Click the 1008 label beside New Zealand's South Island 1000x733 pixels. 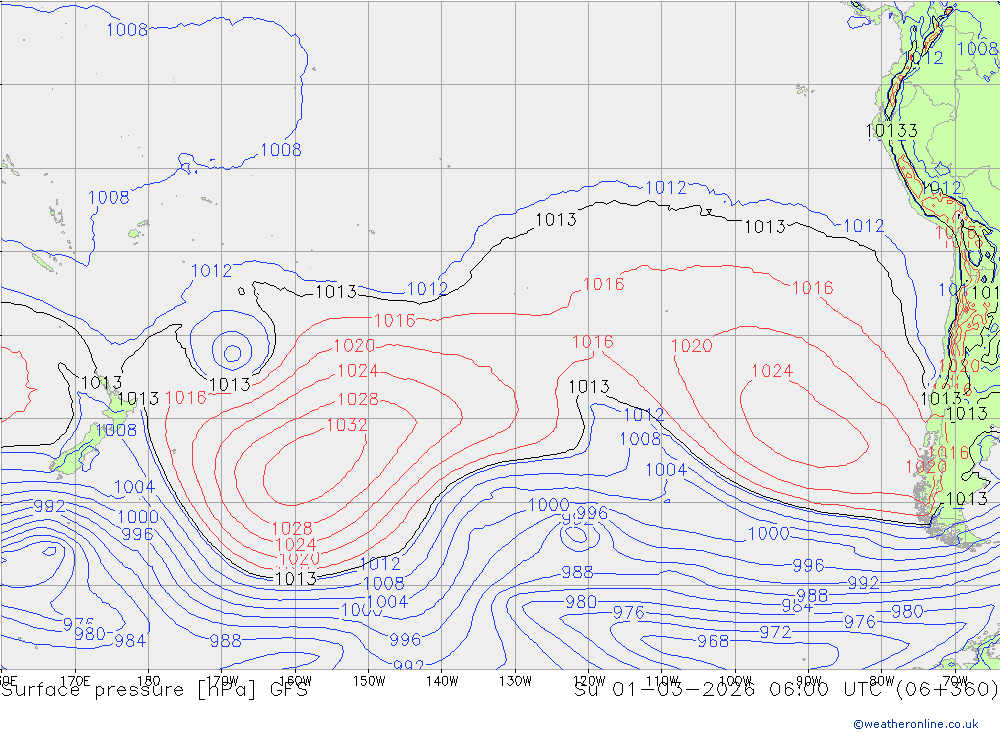click(x=116, y=430)
